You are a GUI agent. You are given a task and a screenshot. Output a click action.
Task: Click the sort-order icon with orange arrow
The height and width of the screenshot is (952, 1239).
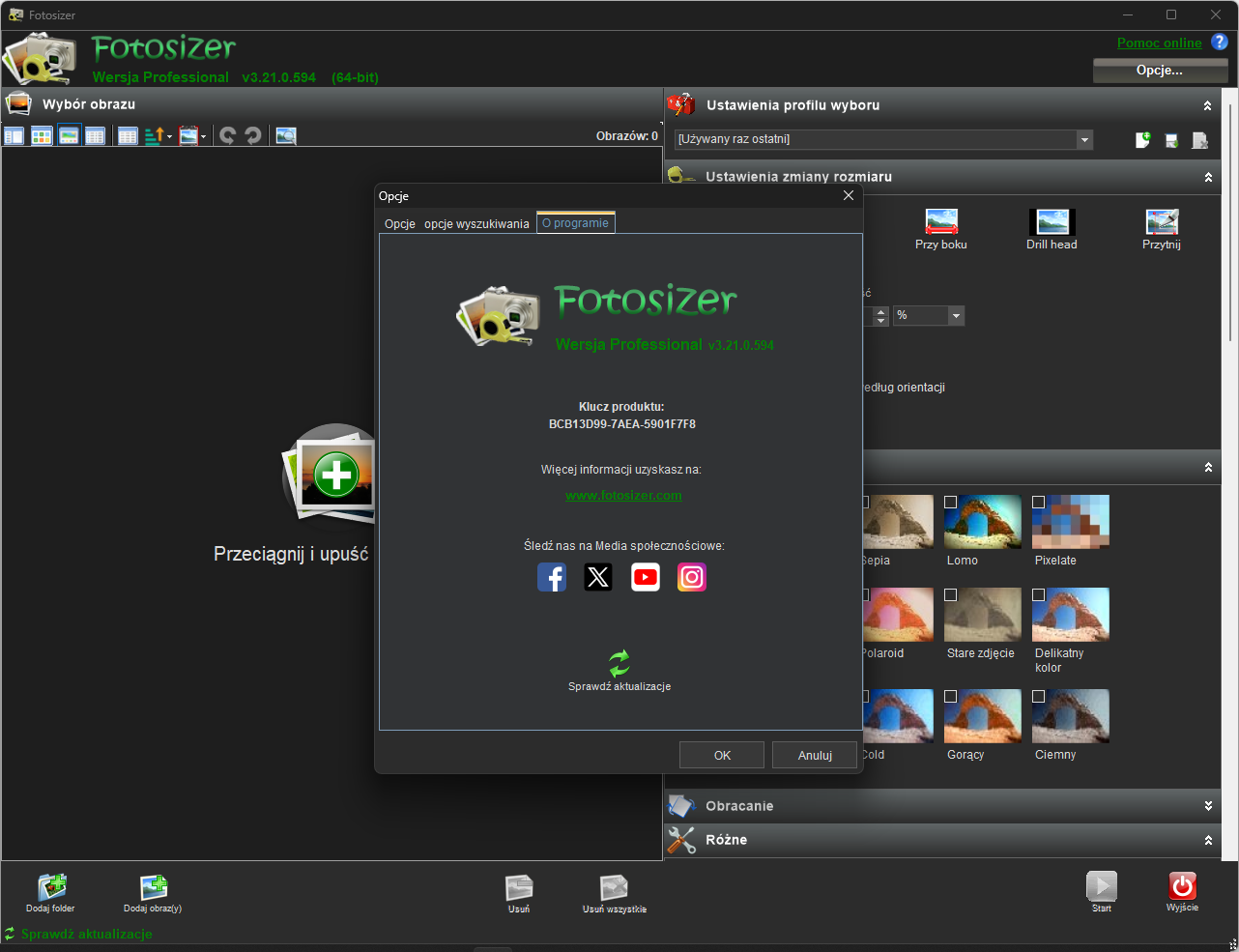(x=155, y=136)
